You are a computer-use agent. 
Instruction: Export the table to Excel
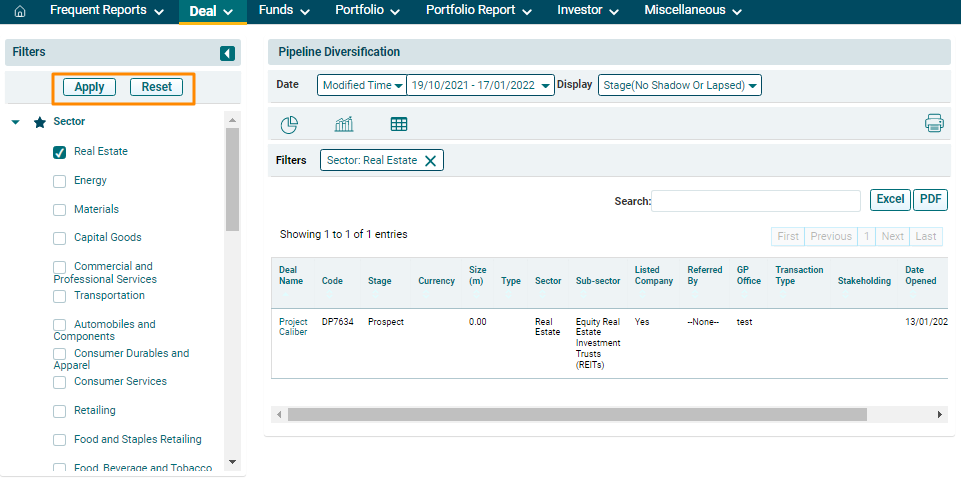889,199
